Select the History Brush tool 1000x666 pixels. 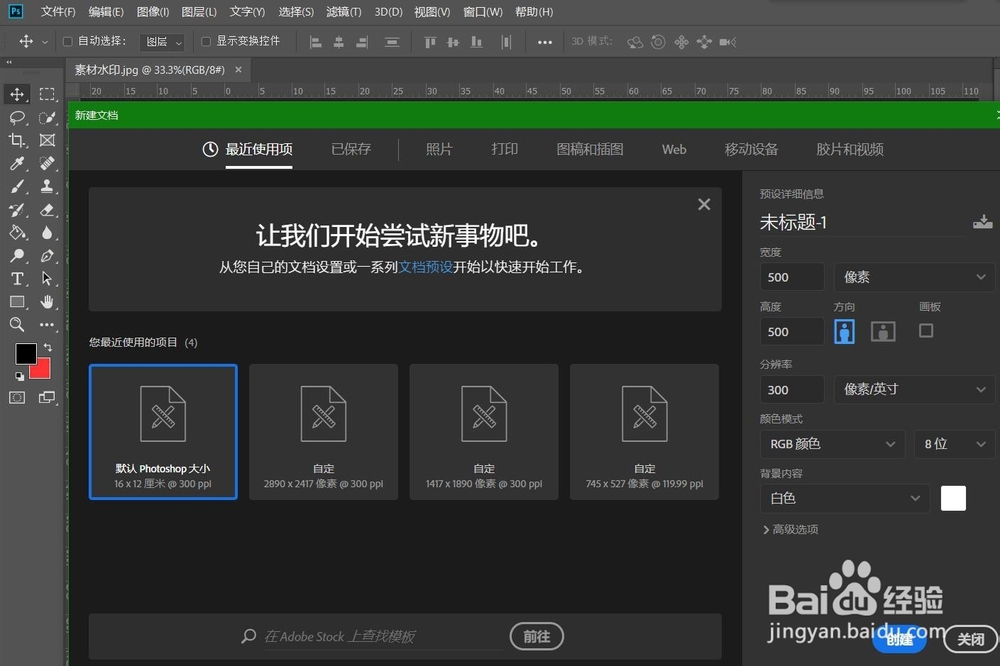coord(17,210)
